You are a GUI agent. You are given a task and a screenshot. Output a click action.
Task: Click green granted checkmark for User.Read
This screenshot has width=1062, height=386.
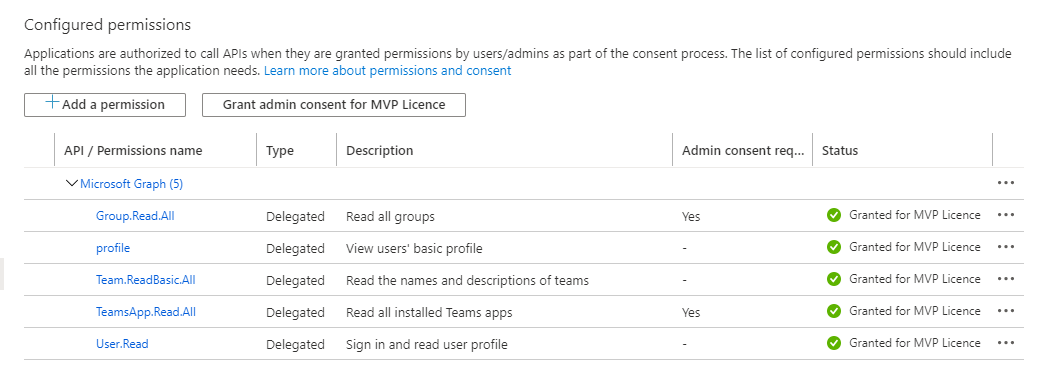pyautogui.click(x=834, y=343)
